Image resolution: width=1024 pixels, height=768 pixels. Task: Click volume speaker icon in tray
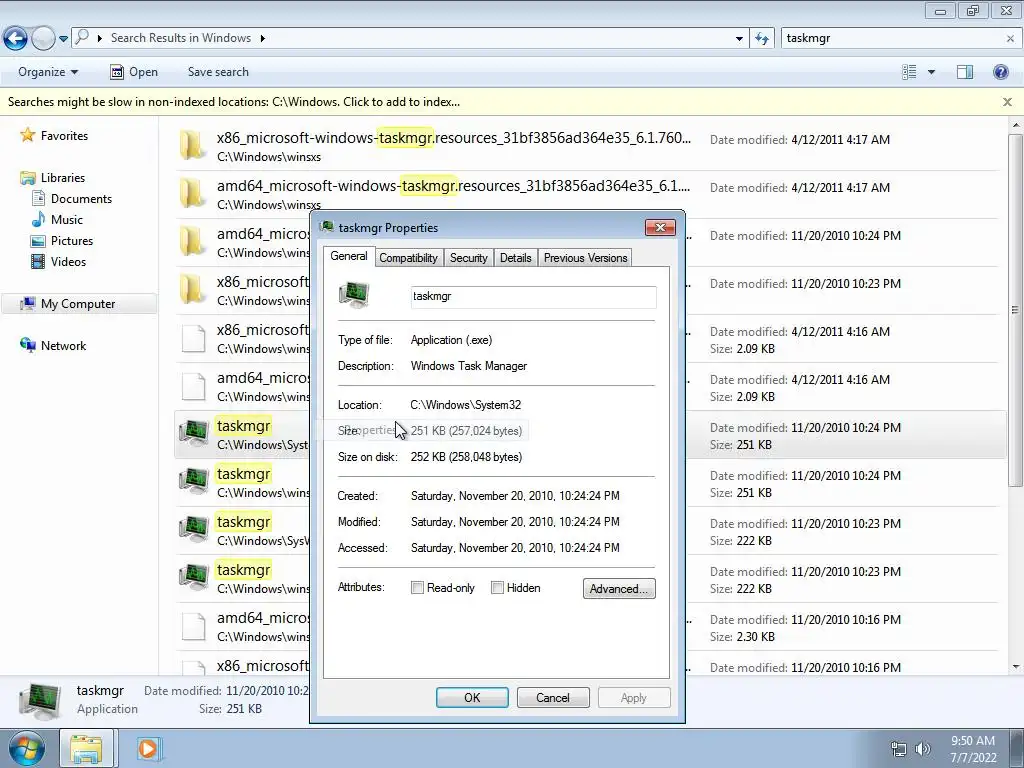click(922, 749)
